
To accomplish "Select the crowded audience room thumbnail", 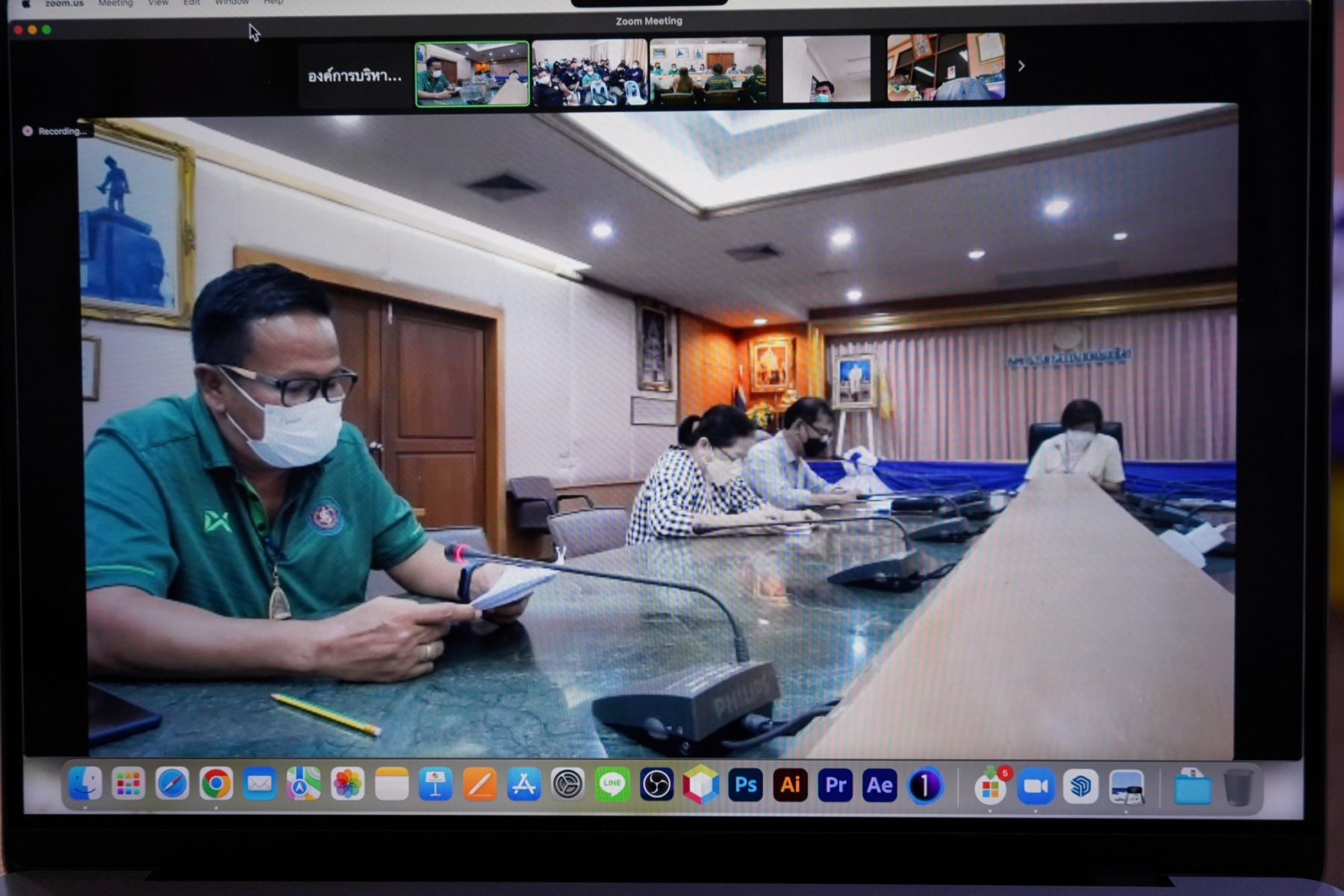I will coord(589,72).
